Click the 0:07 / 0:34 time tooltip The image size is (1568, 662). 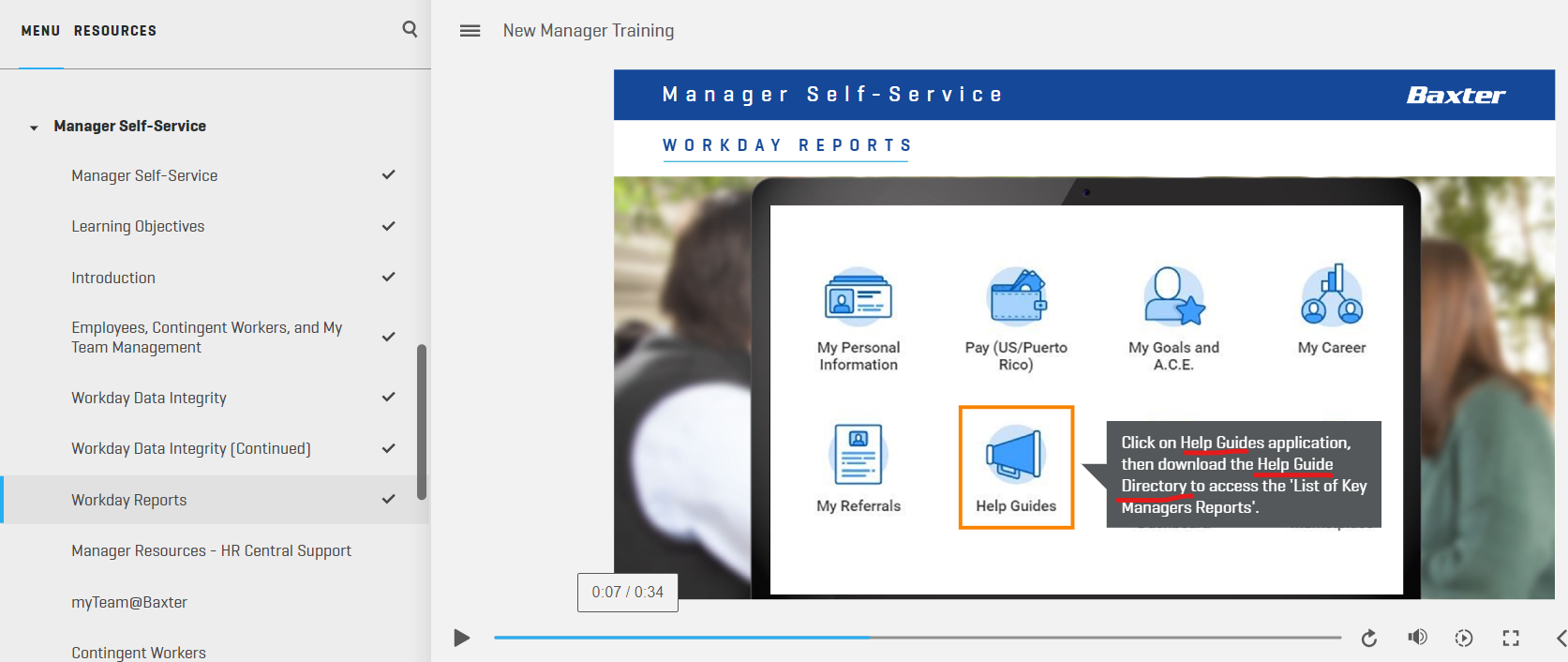[628, 592]
